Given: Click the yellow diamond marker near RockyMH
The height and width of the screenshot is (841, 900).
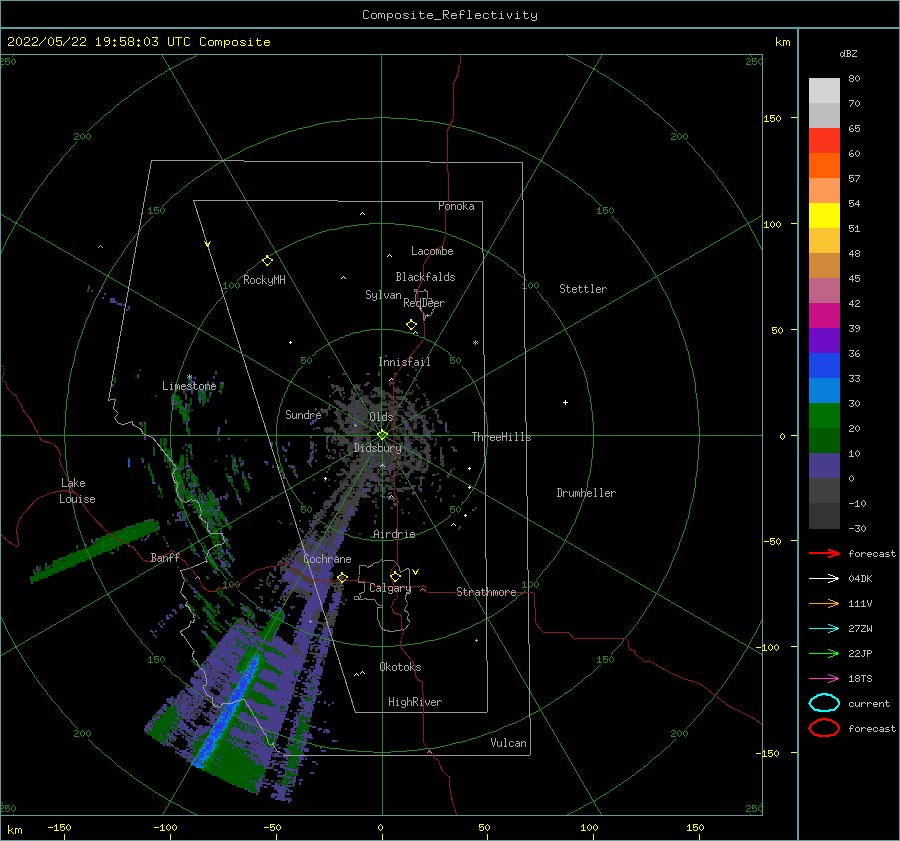Looking at the screenshot, I should pos(267,261).
